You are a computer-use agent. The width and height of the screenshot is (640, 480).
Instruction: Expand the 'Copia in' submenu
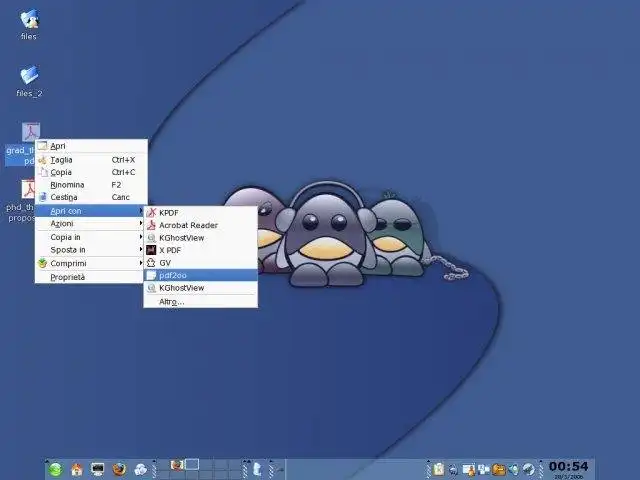click(x=91, y=237)
